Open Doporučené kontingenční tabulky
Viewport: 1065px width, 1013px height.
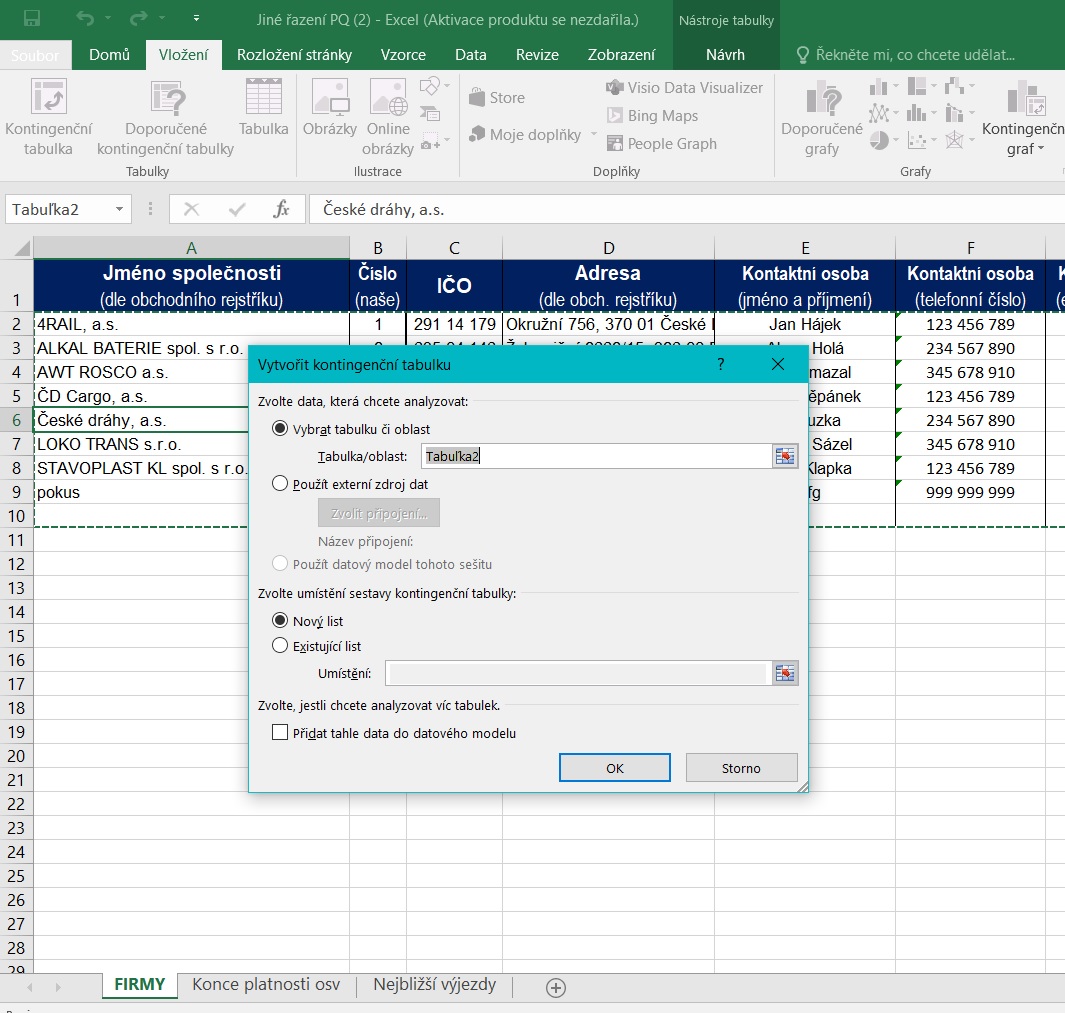[165, 118]
